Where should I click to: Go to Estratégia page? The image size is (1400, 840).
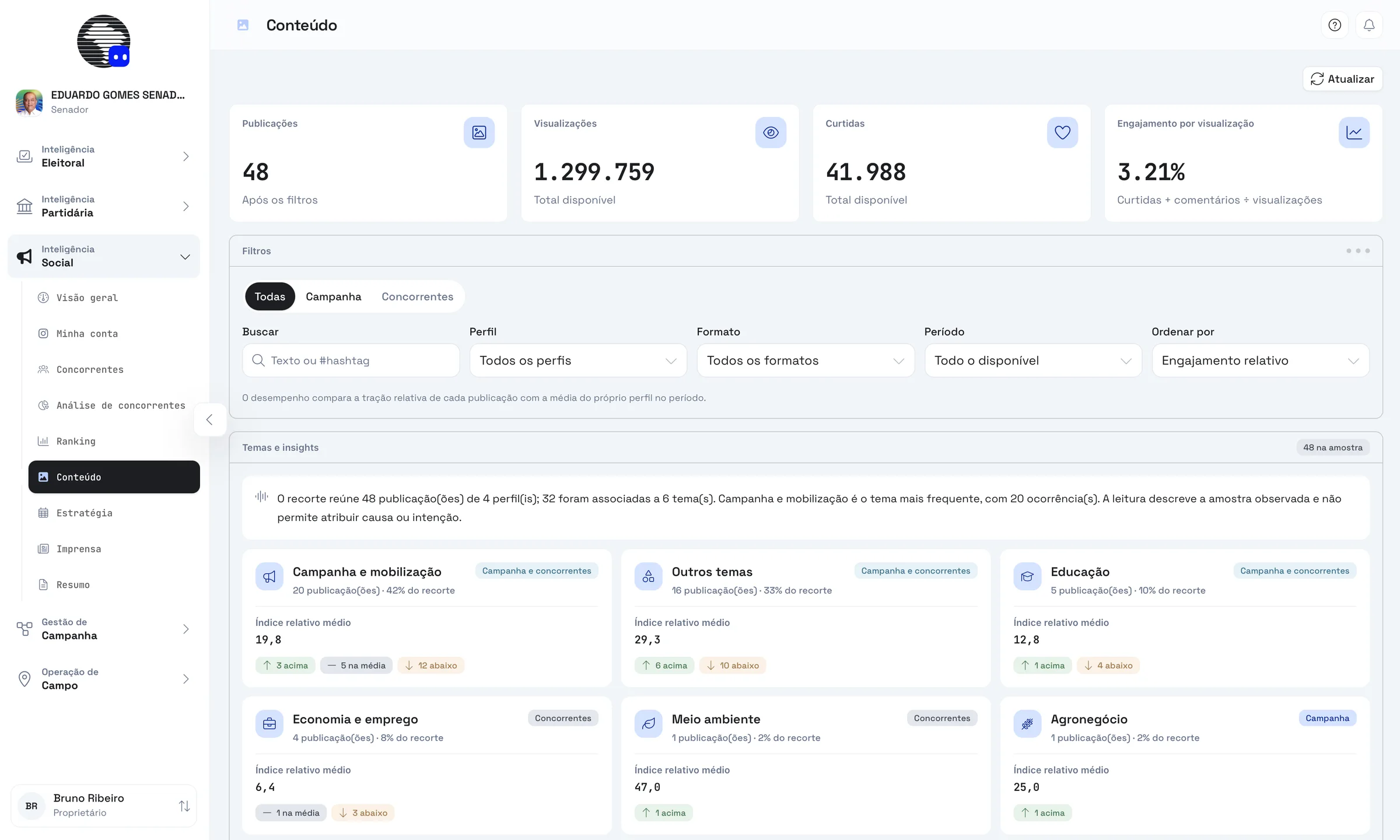[114, 513]
